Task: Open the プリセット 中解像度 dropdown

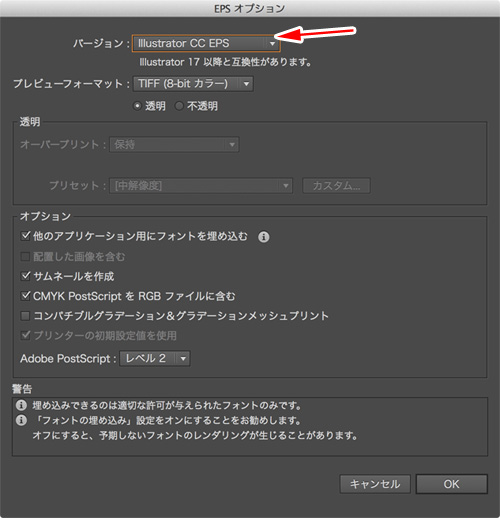Action: click(x=201, y=186)
